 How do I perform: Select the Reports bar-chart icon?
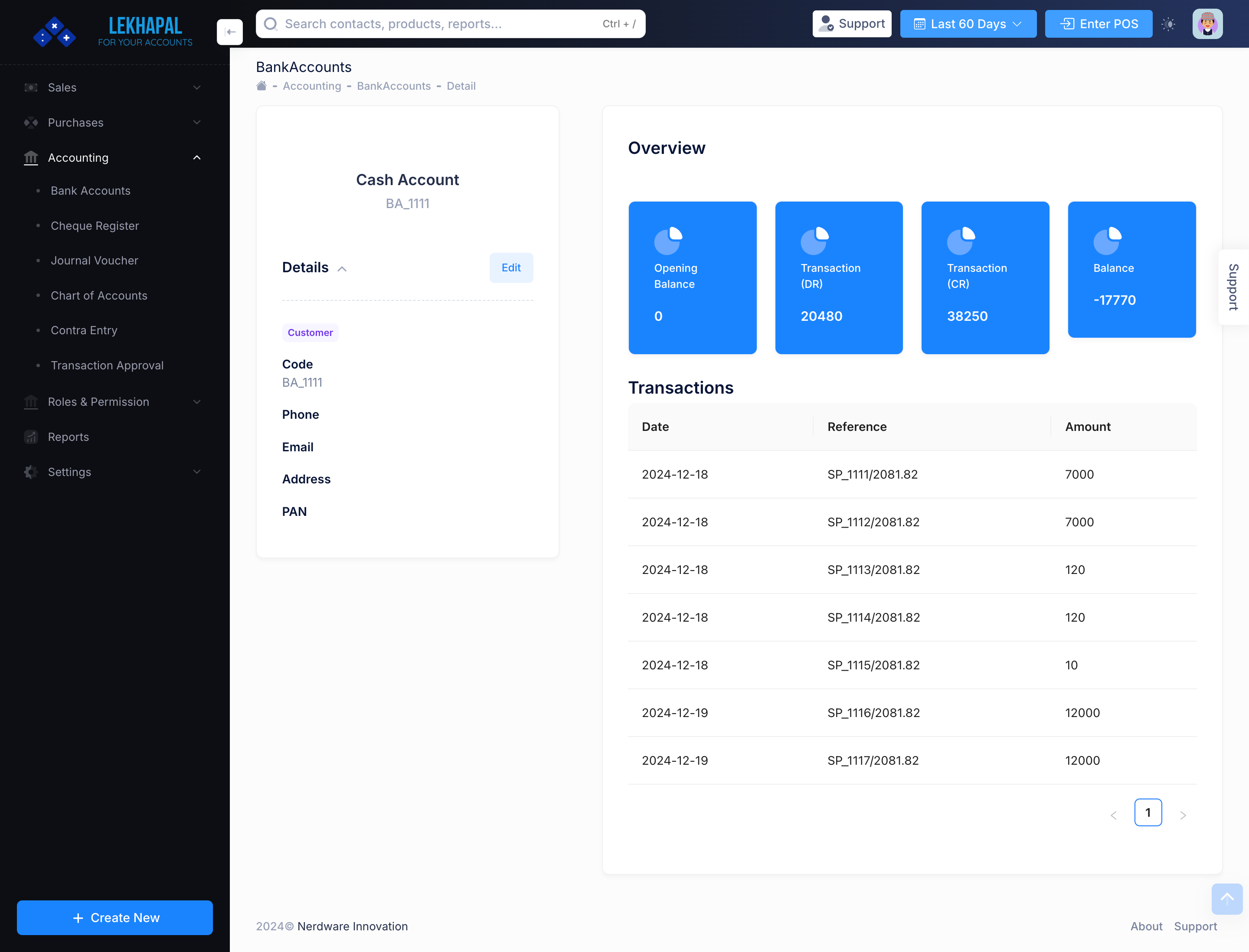coord(31,437)
